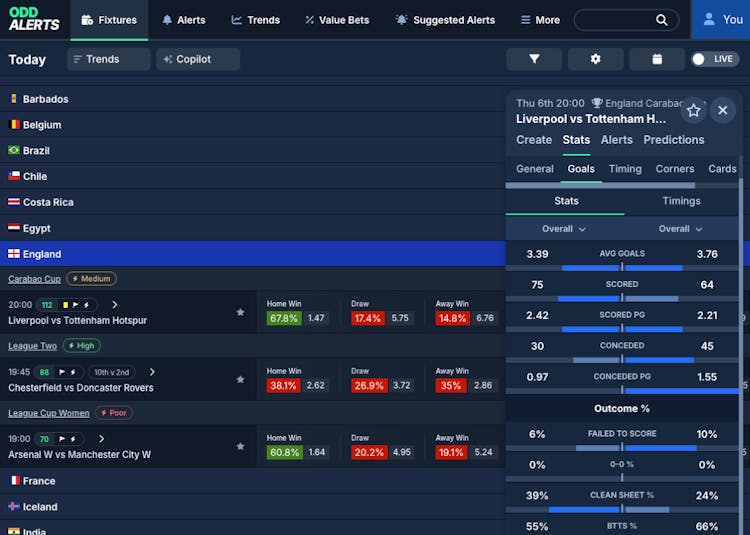
Task: Star the Liverpool vs Tottenham Hotspur fixture row
Action: (241, 312)
